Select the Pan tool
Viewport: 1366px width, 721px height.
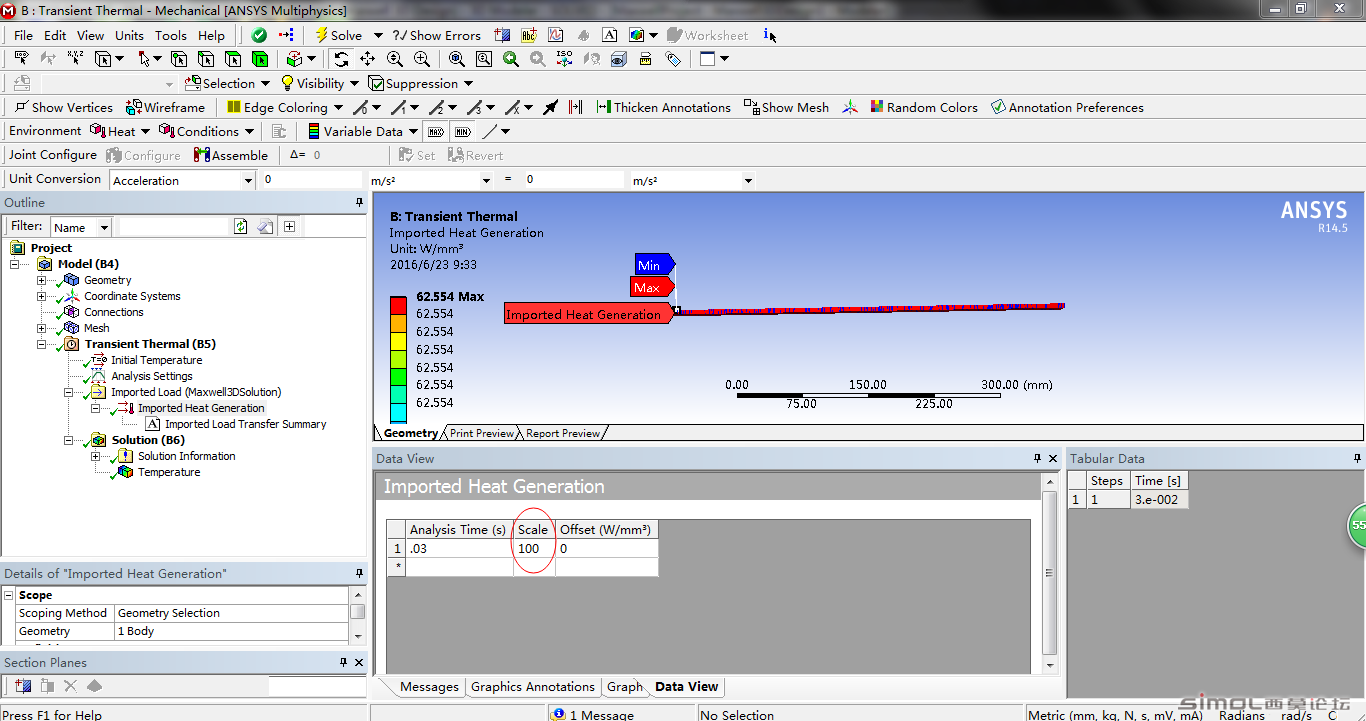[x=367, y=59]
